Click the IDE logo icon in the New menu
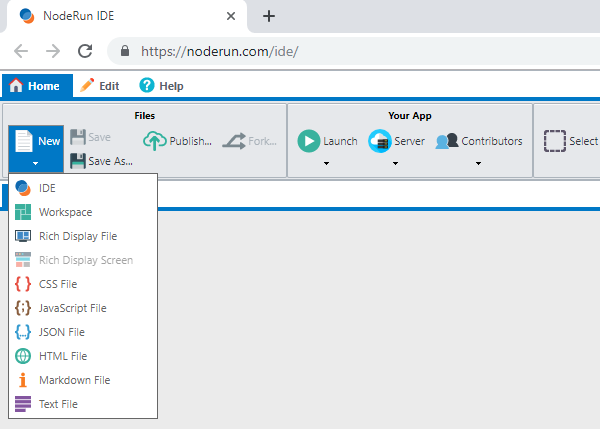Viewport: 600px width, 429px height. pos(23,188)
